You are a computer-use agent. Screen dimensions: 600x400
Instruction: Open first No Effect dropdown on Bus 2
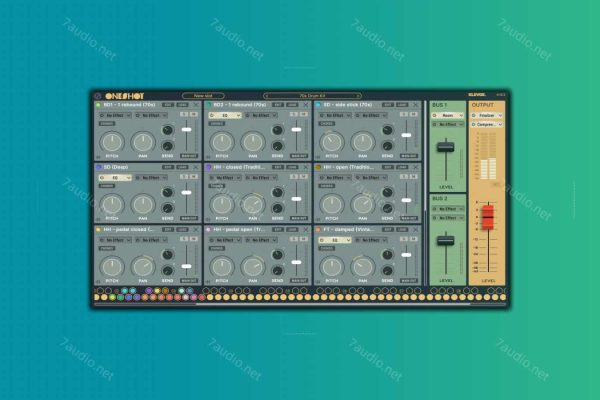click(x=447, y=209)
